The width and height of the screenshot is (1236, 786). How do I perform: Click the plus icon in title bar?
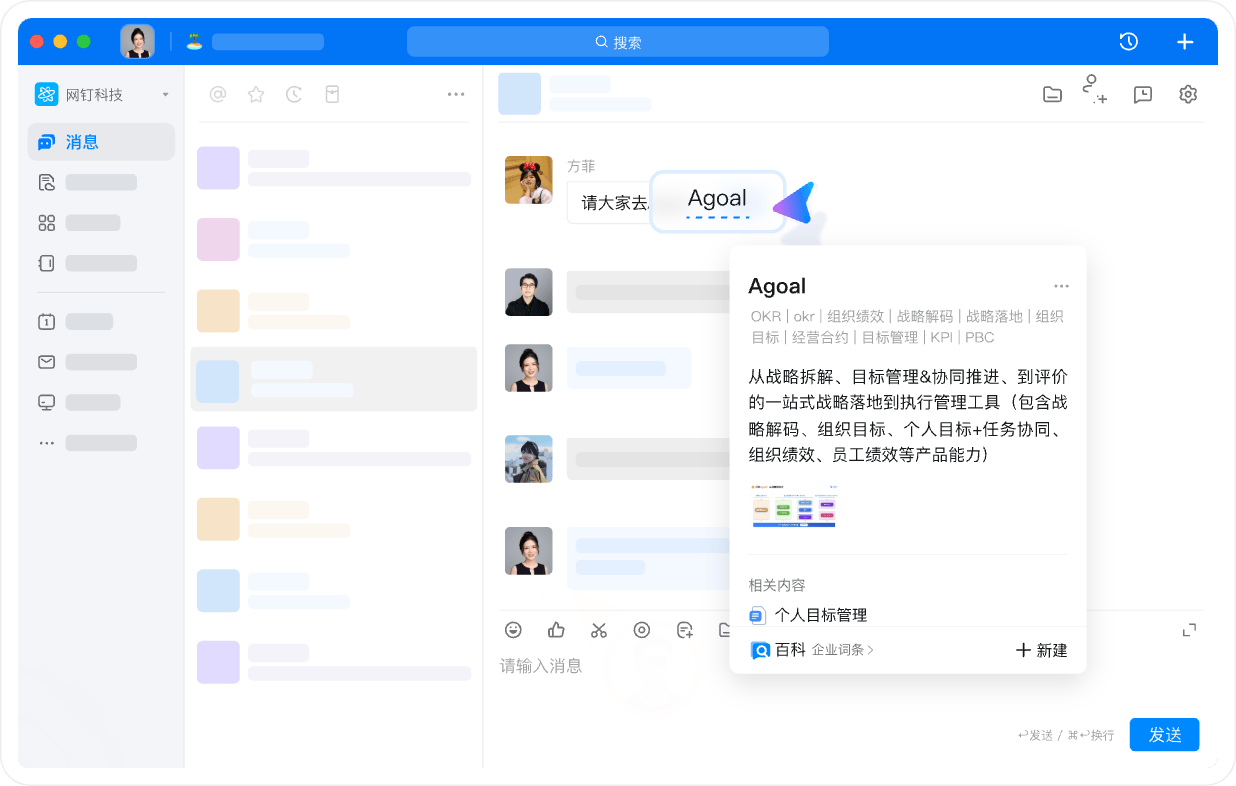1185,41
